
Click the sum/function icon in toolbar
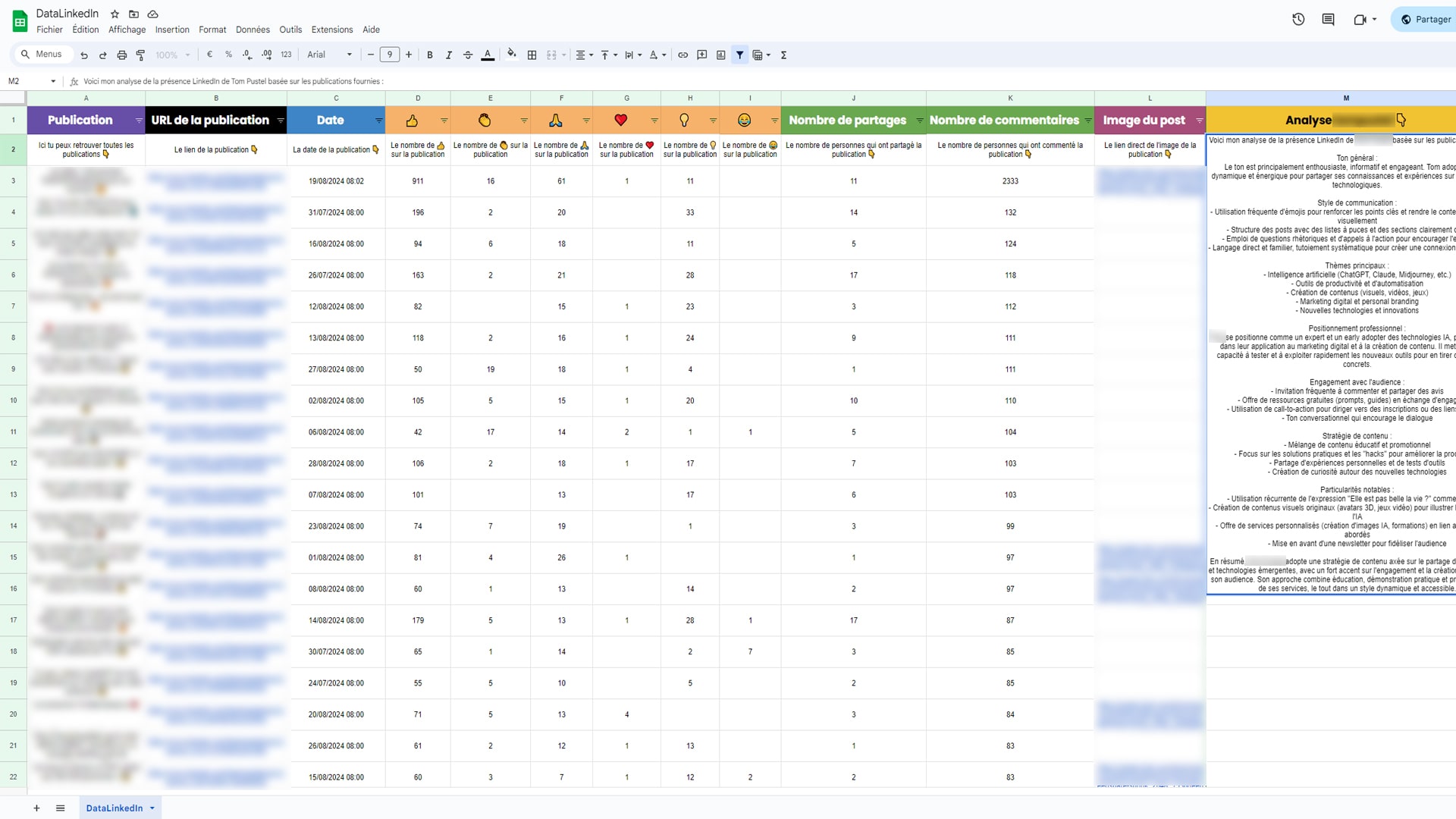[783, 54]
